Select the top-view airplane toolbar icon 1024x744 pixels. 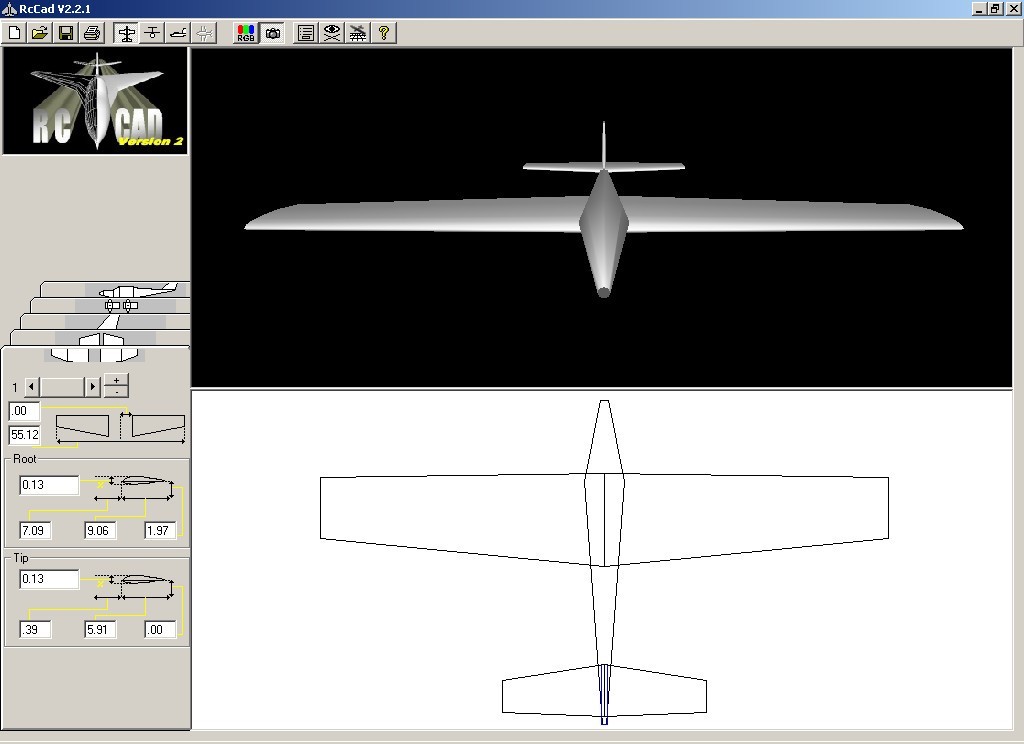[x=152, y=32]
